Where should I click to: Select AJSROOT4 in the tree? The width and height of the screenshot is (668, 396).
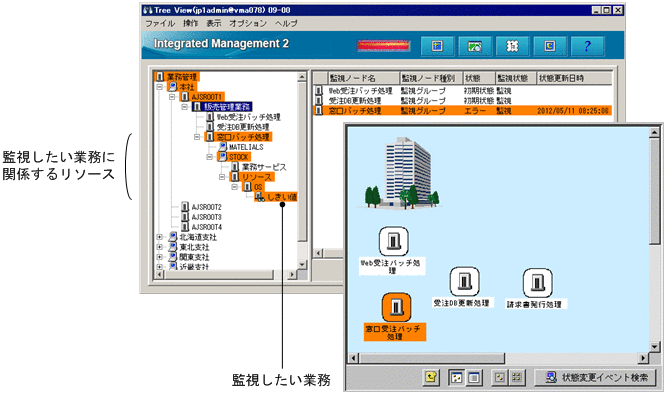coord(207,227)
